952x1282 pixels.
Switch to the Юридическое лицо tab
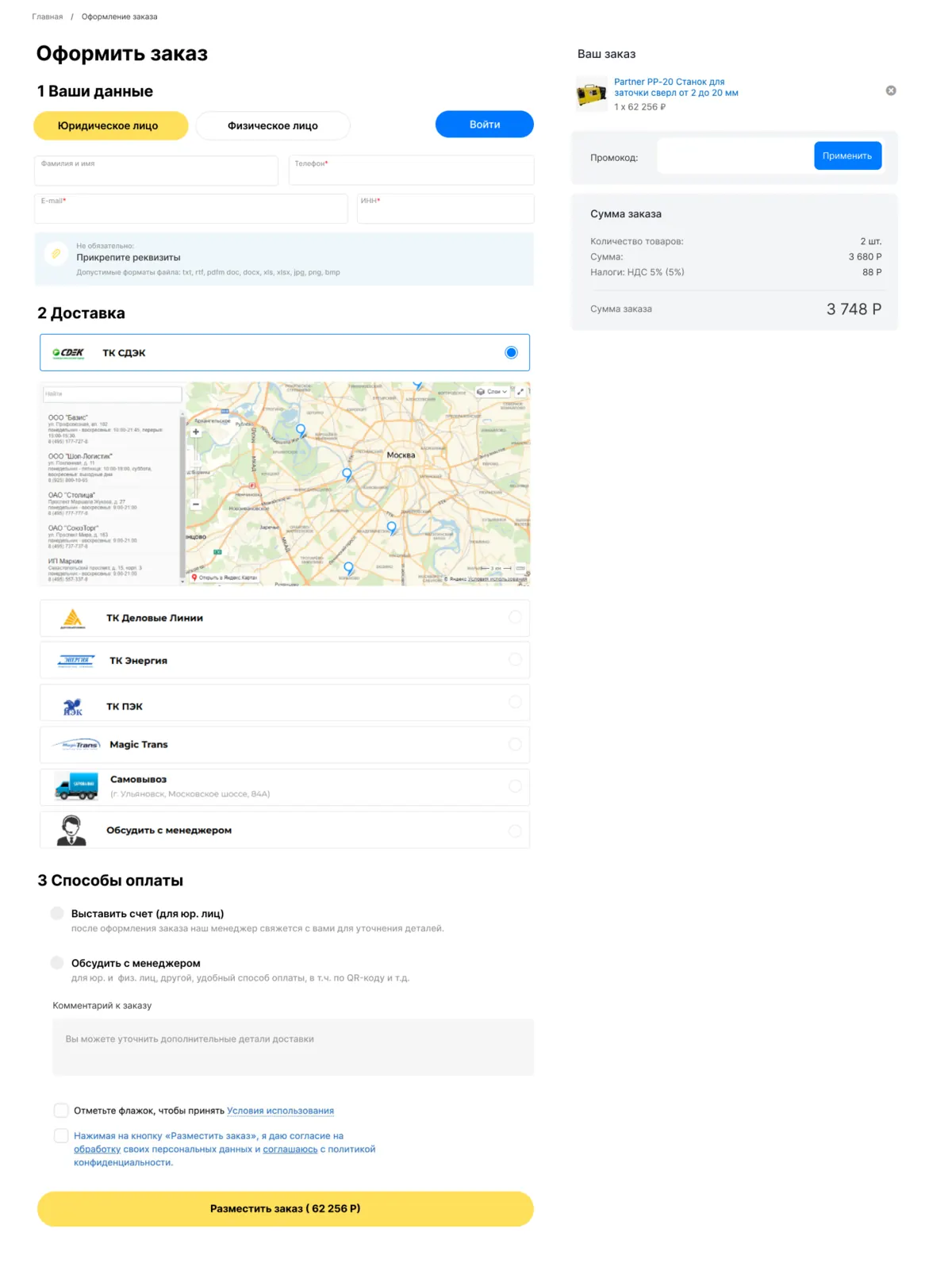click(x=111, y=125)
